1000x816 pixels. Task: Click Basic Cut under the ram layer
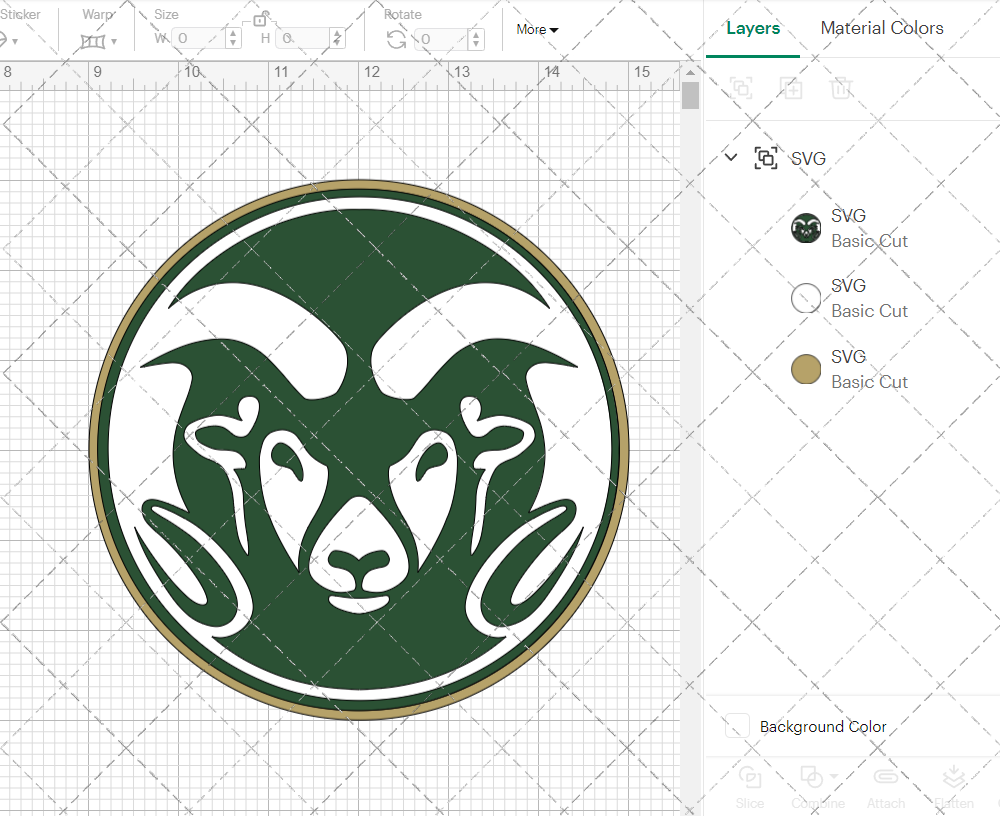pos(869,241)
